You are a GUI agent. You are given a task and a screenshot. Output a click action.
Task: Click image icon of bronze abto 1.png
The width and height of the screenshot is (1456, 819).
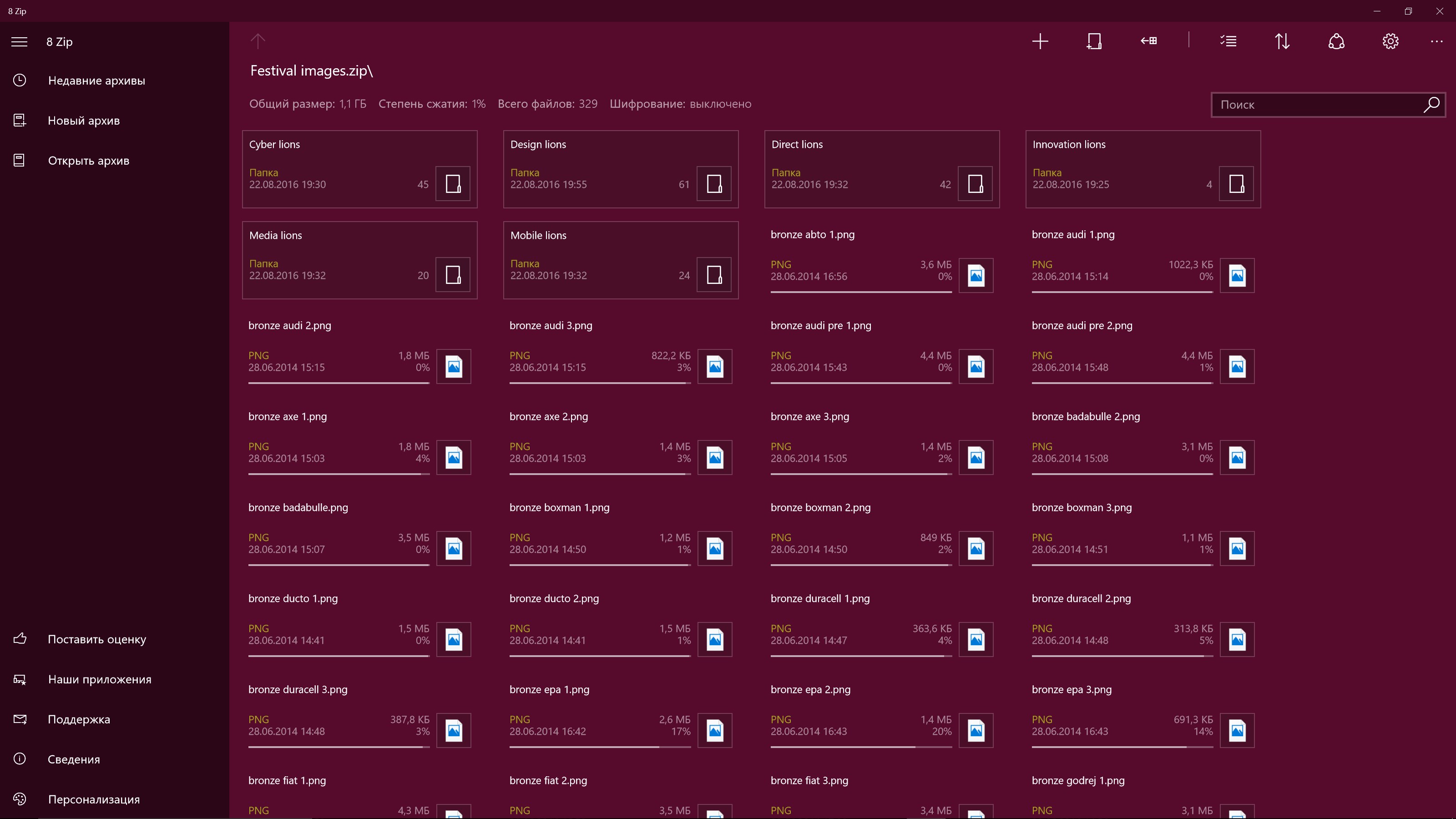[x=976, y=275]
